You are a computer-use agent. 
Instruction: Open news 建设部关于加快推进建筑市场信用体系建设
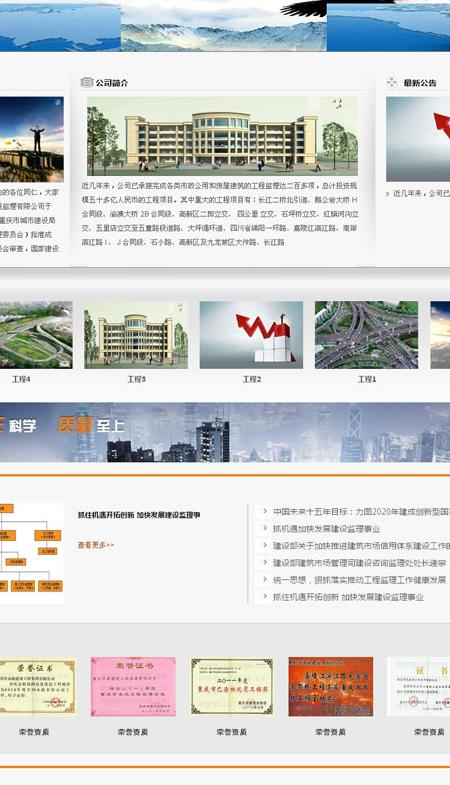tap(361, 546)
